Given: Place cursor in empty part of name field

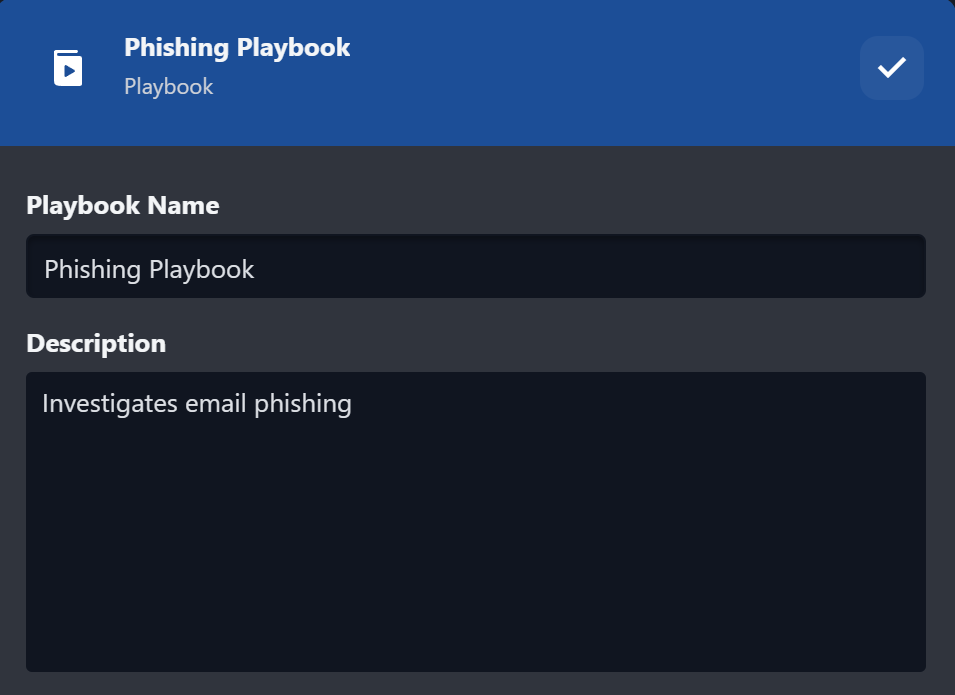Looking at the screenshot, I should click(600, 267).
